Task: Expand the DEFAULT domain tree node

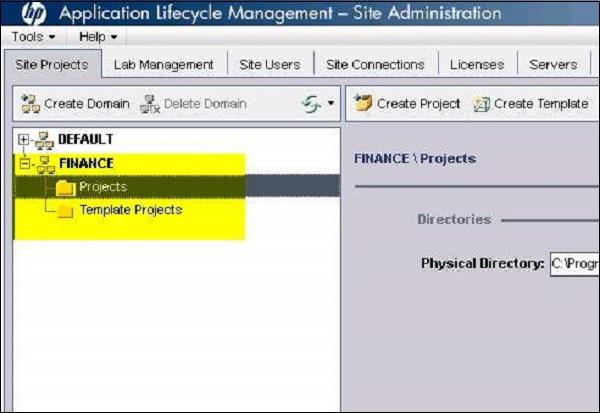Action: click(x=24, y=140)
